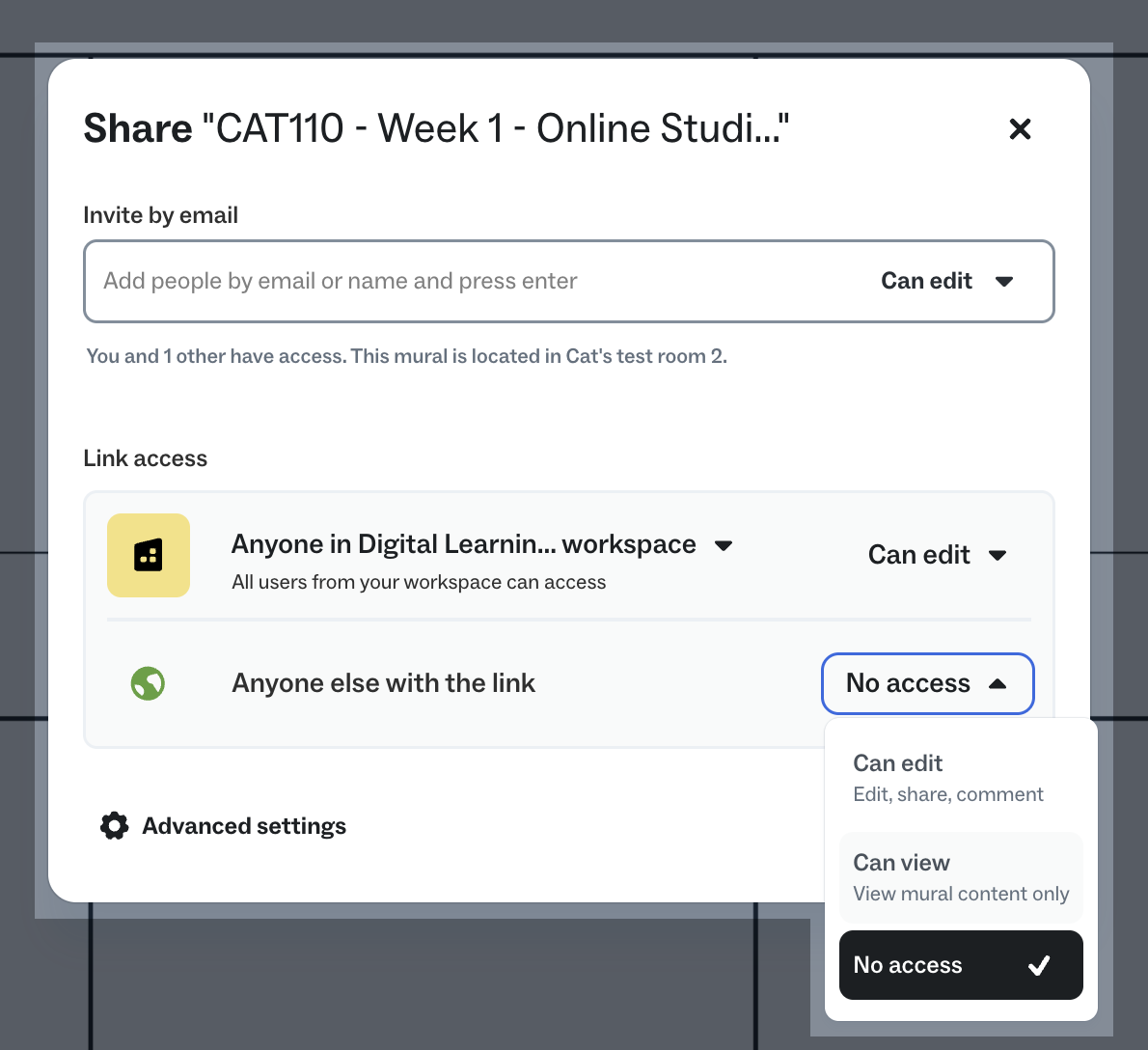This screenshot has height=1050, width=1148.
Task: Click the caret arrow next to invite Can edit
Action: point(1004,281)
